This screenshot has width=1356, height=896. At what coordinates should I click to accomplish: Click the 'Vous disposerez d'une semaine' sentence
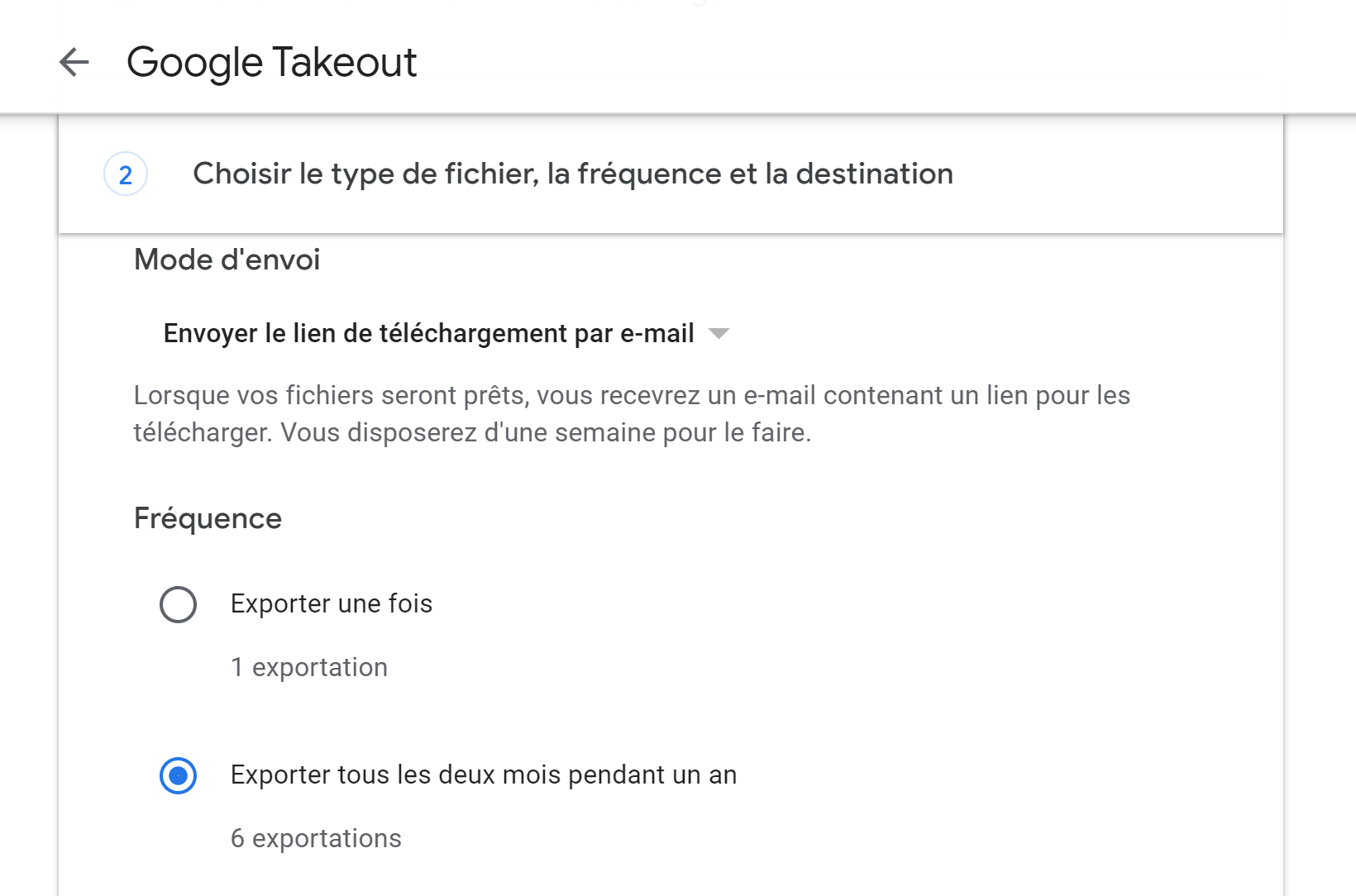546,432
